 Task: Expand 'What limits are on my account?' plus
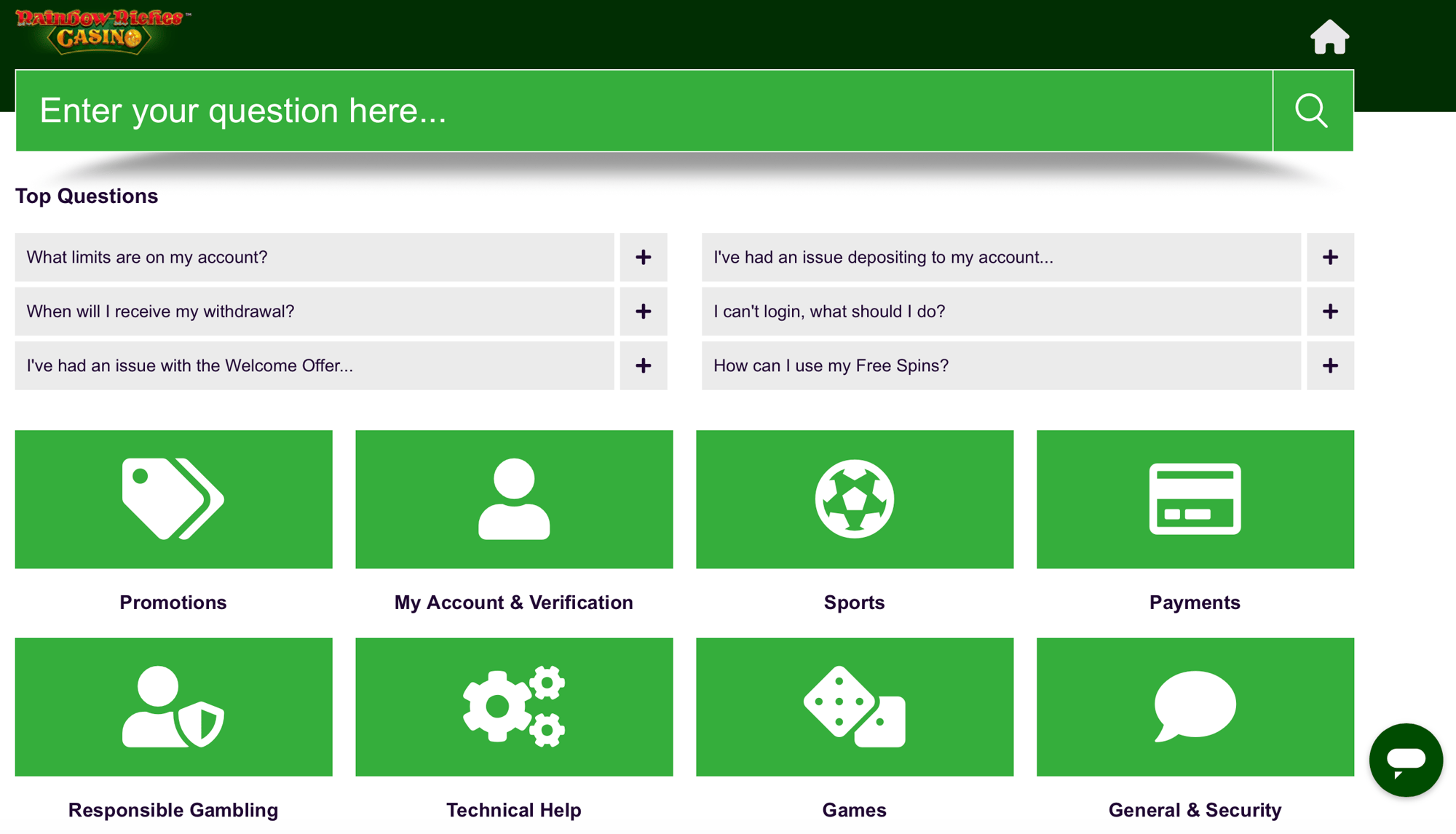point(644,257)
